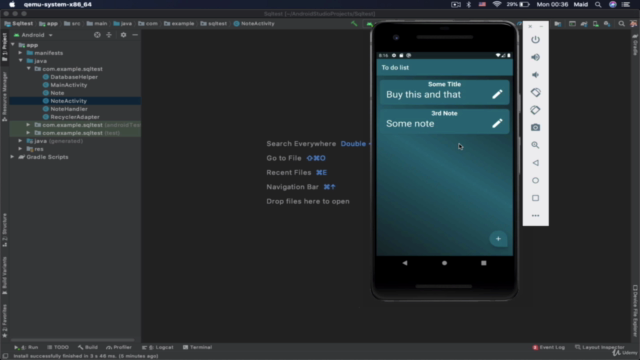Open the TODO tool window tab

[x=58, y=347]
